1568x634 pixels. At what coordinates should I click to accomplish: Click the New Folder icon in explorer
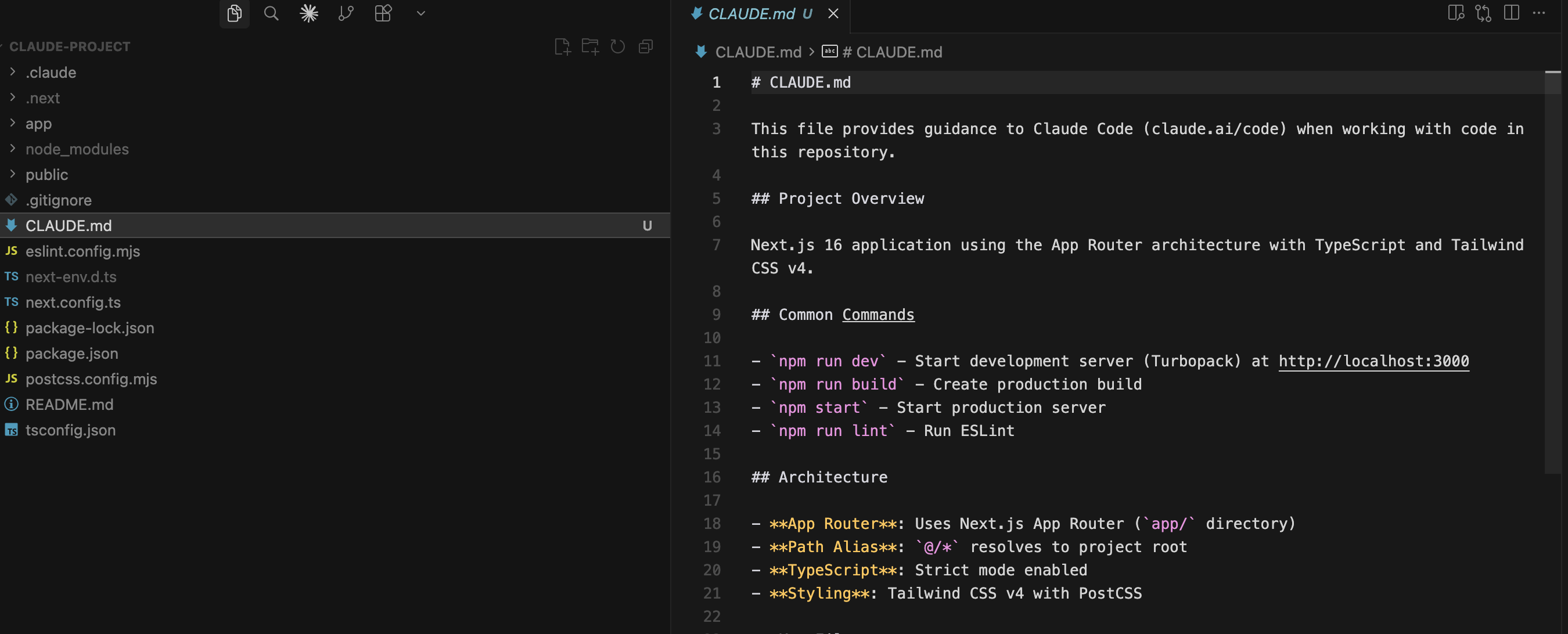[590, 47]
